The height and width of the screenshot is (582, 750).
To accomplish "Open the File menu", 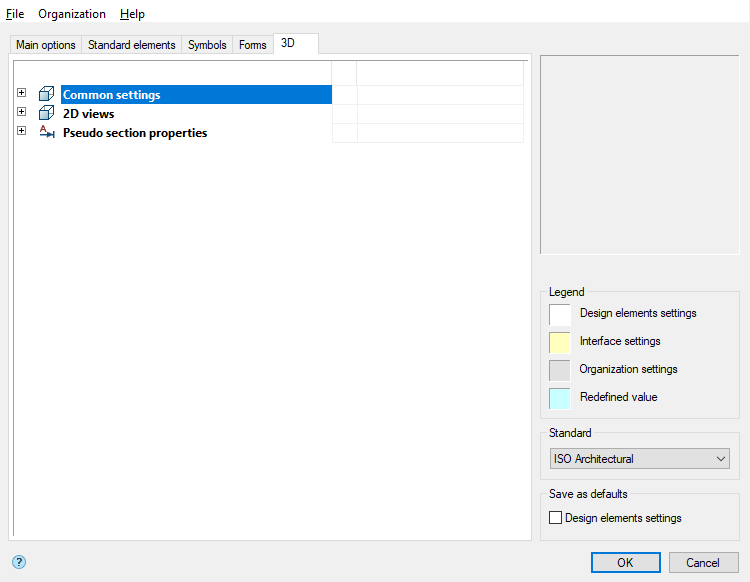I will pyautogui.click(x=15, y=14).
